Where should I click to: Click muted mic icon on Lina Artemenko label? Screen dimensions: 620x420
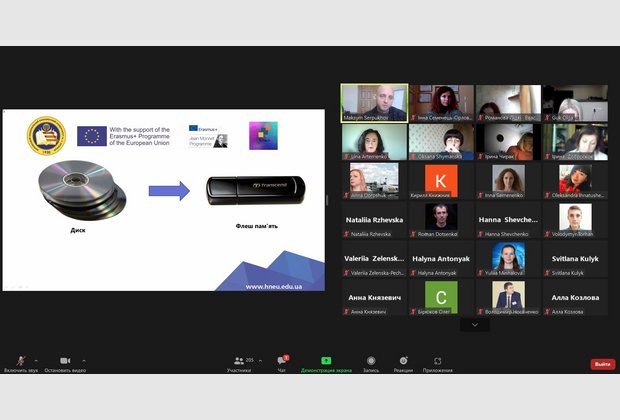tap(346, 157)
